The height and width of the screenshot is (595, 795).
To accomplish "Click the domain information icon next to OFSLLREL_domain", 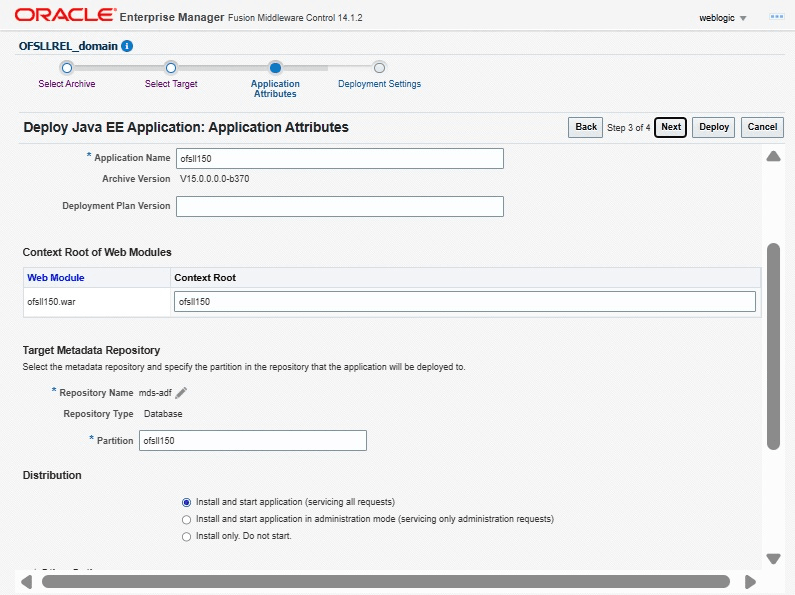I will [127, 46].
